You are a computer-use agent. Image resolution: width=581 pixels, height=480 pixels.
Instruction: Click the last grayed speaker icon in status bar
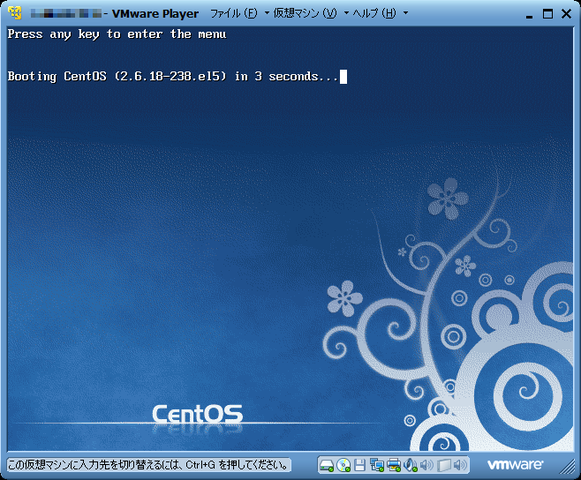click(x=460, y=465)
